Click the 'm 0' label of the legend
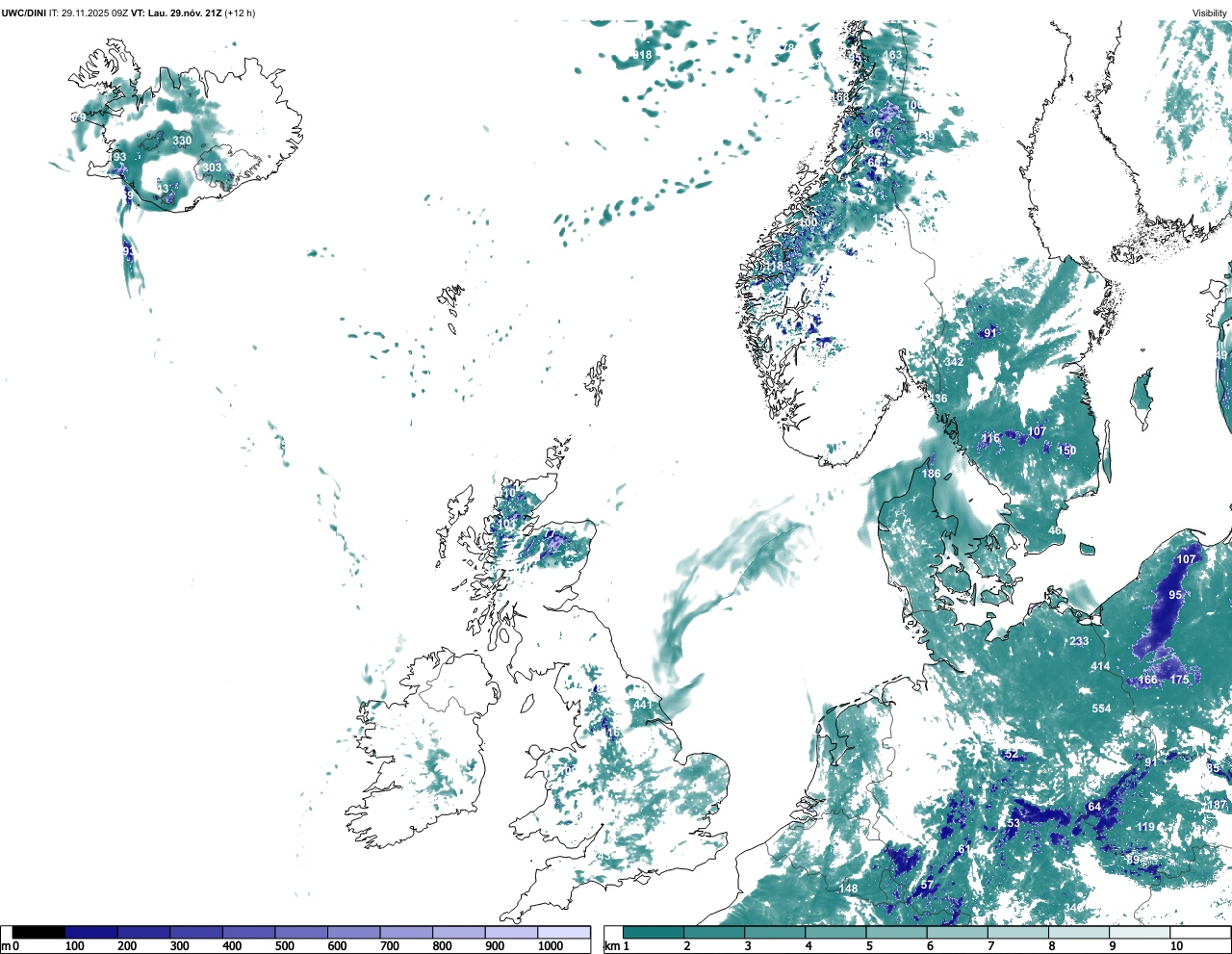1232x954 pixels. (10, 946)
